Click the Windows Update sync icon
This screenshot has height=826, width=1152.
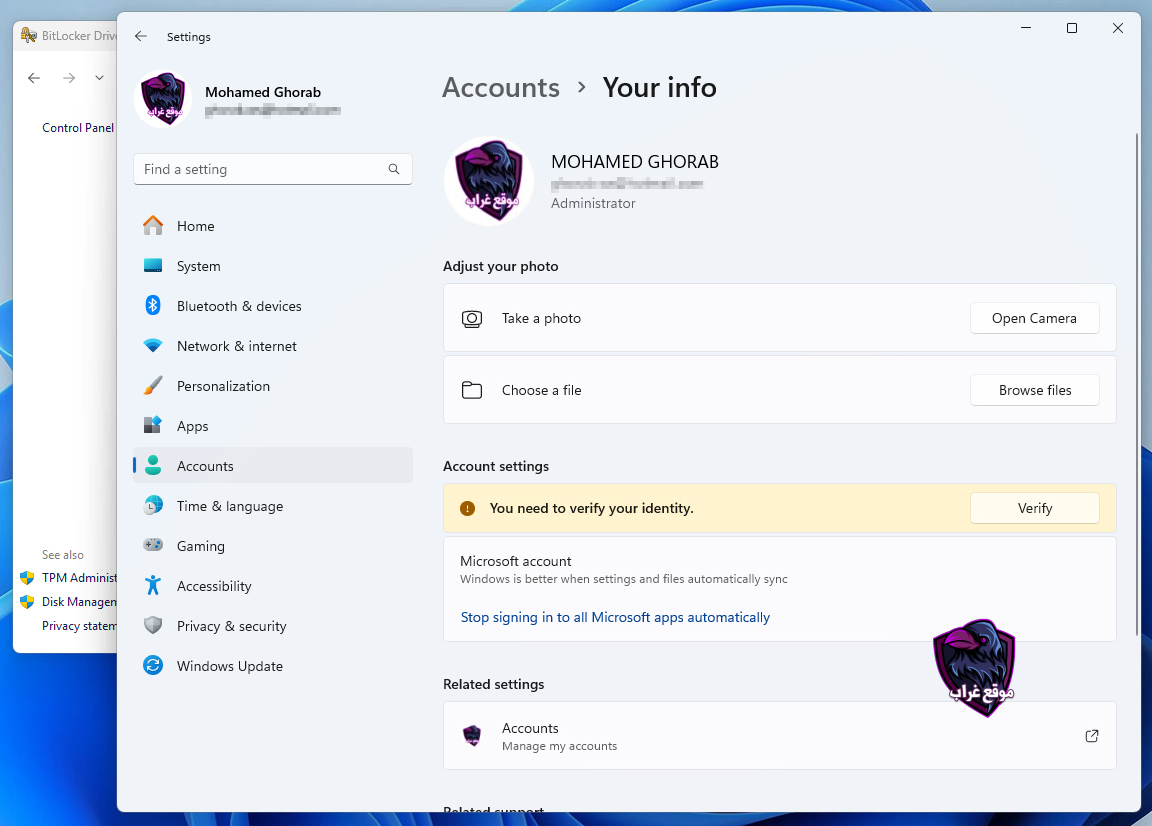click(153, 665)
